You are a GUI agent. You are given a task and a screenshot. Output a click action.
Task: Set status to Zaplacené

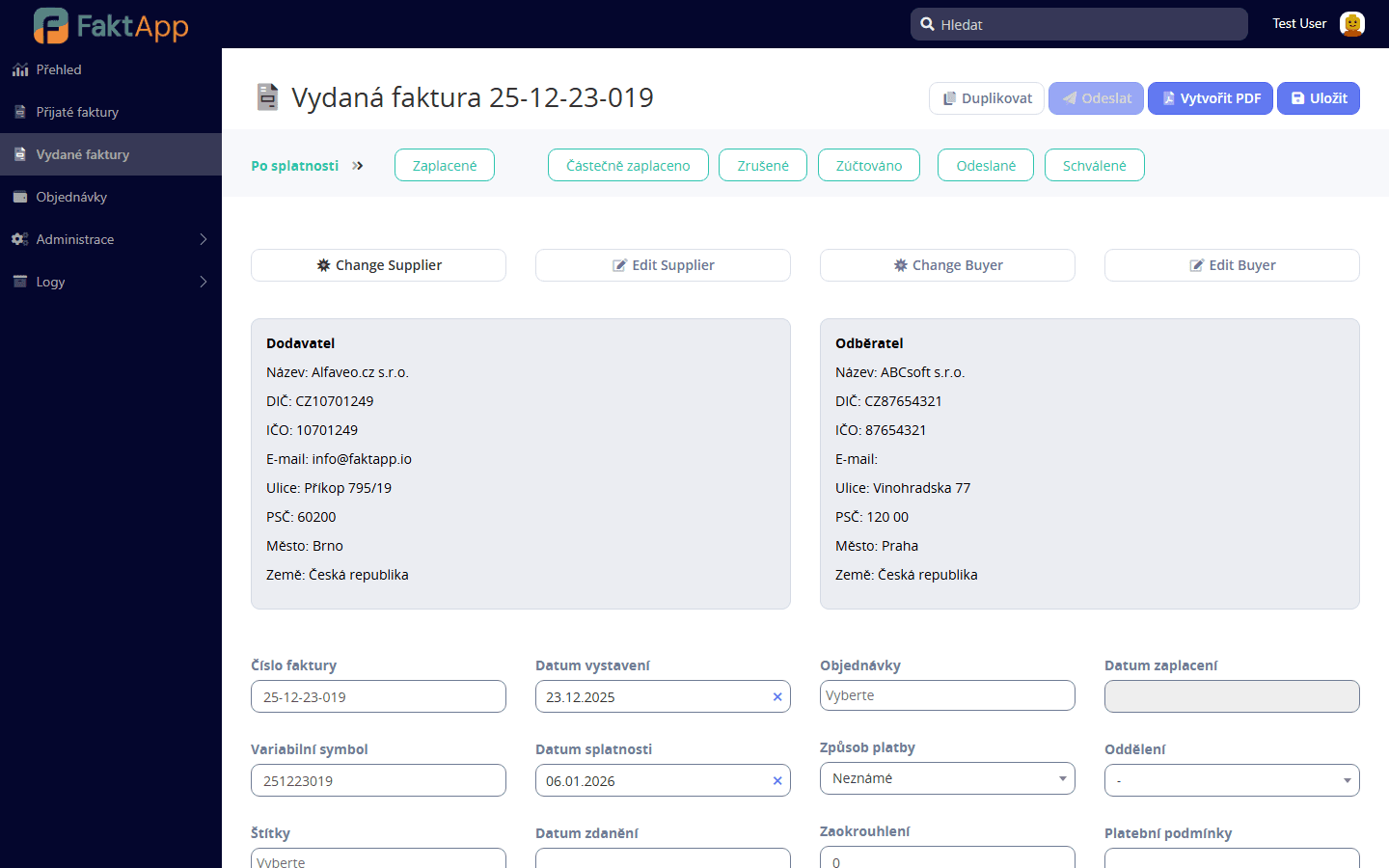coord(445,165)
